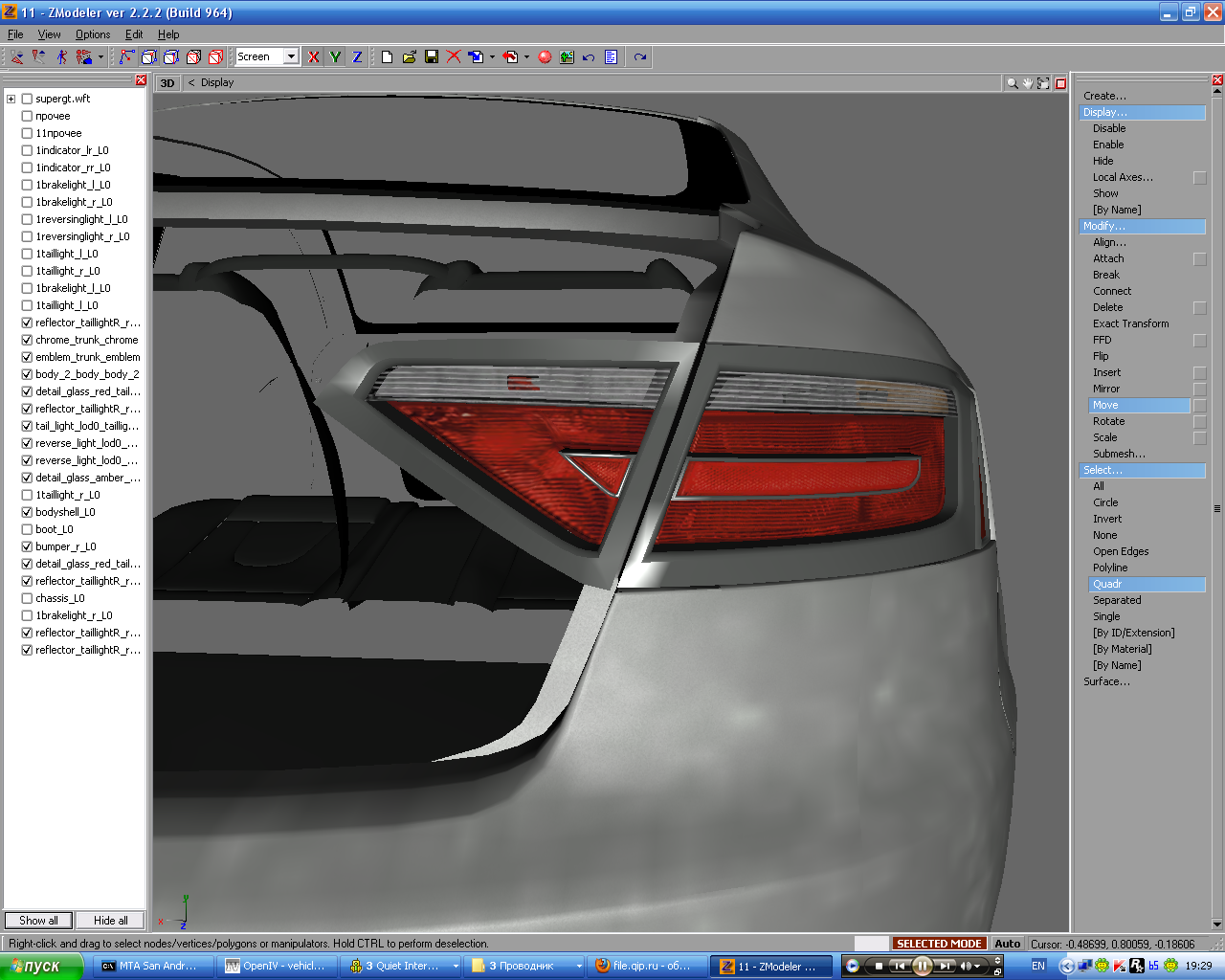Click the crossed red wireframe box icon
The height and width of the screenshot is (980, 1225).
point(193,57)
